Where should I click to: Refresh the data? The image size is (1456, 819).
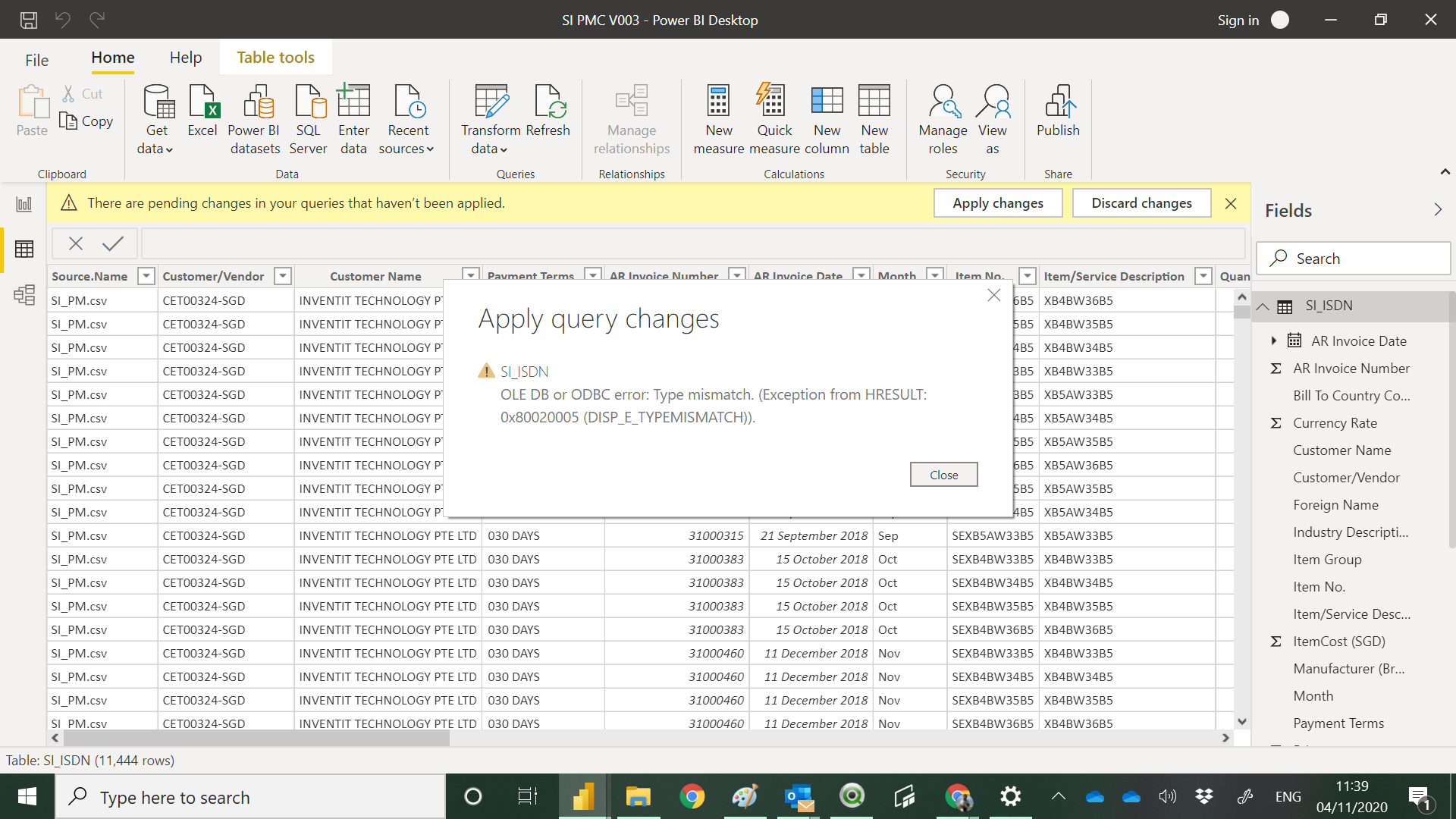coord(548,111)
